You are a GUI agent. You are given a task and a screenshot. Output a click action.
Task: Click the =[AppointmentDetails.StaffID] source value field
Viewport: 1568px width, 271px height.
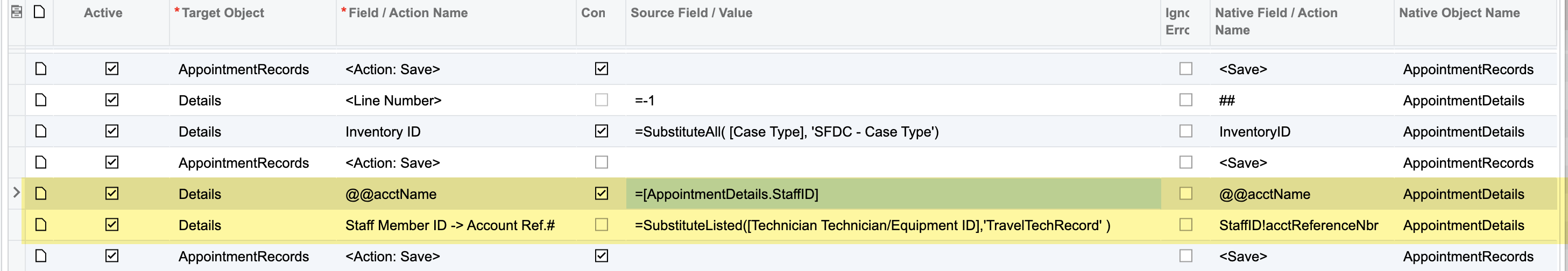(894, 194)
